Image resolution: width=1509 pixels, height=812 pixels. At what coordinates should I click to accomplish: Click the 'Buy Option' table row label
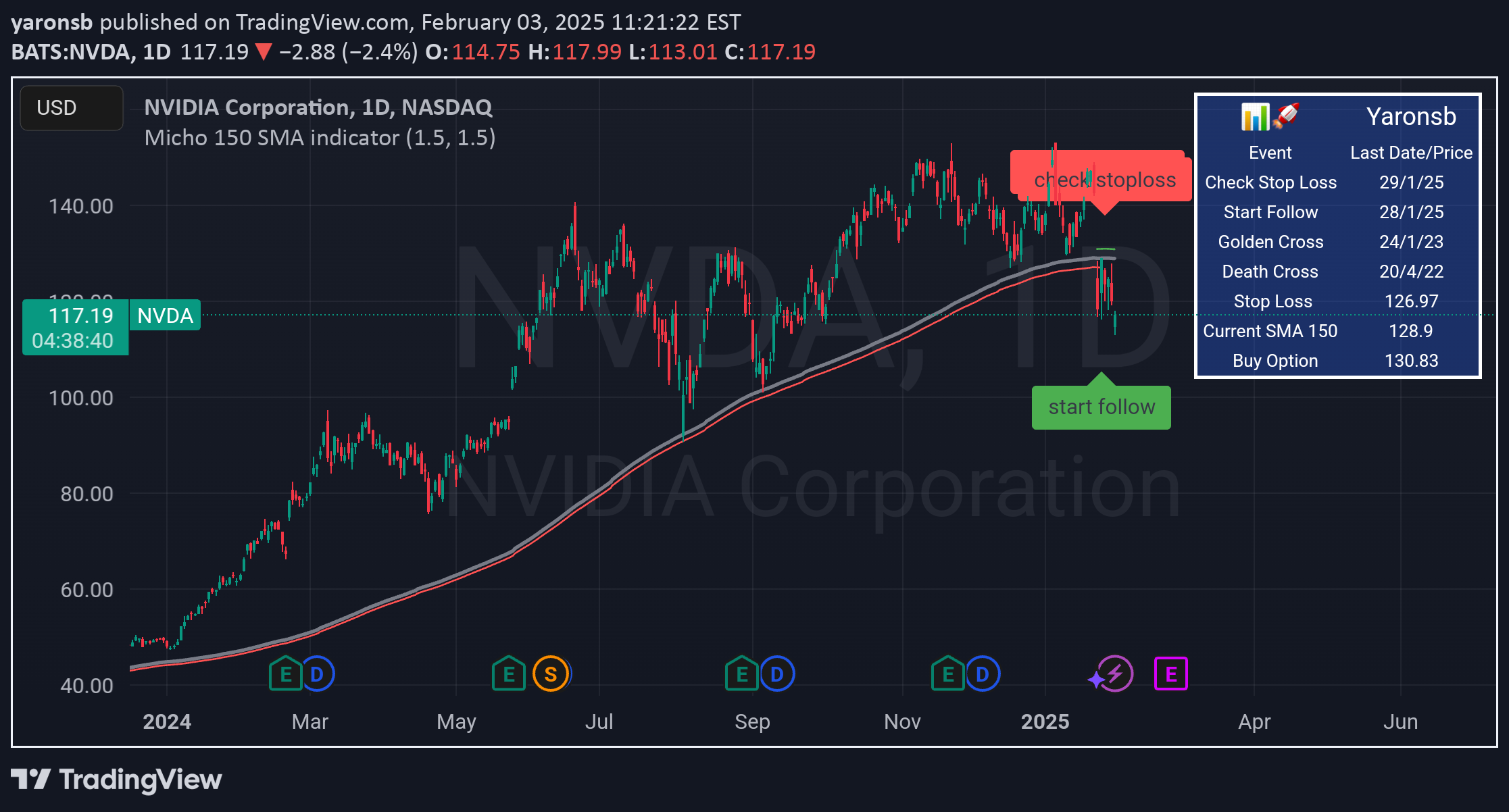coord(1275,361)
